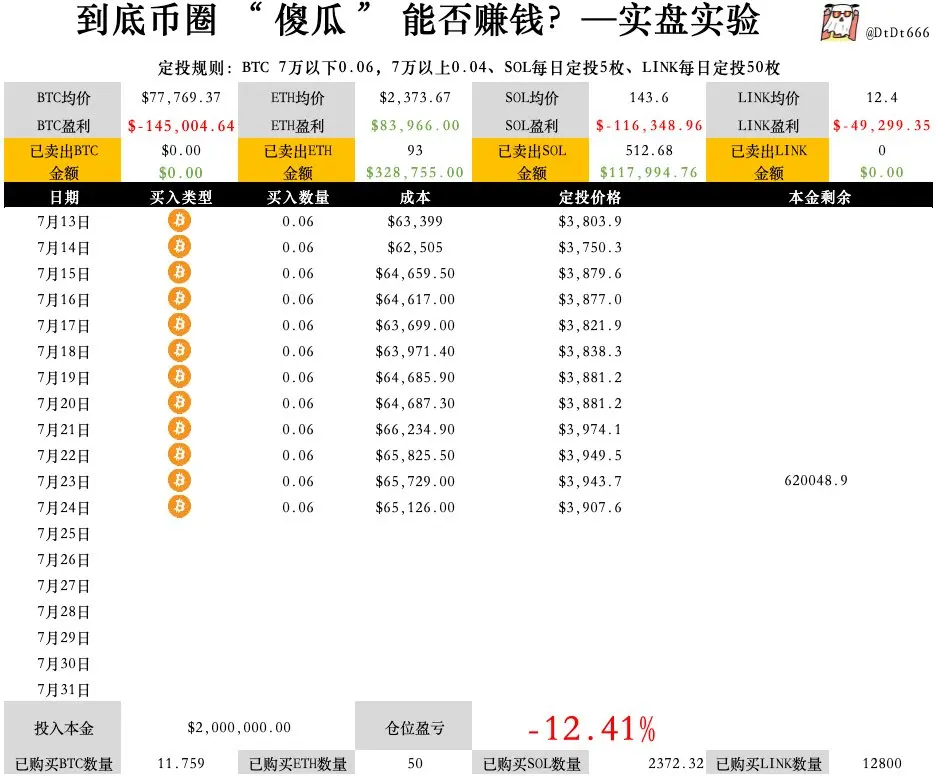Screen dimensions: 936x776
Task: Select the cost cell $64,659.50
Action: (x=415, y=273)
